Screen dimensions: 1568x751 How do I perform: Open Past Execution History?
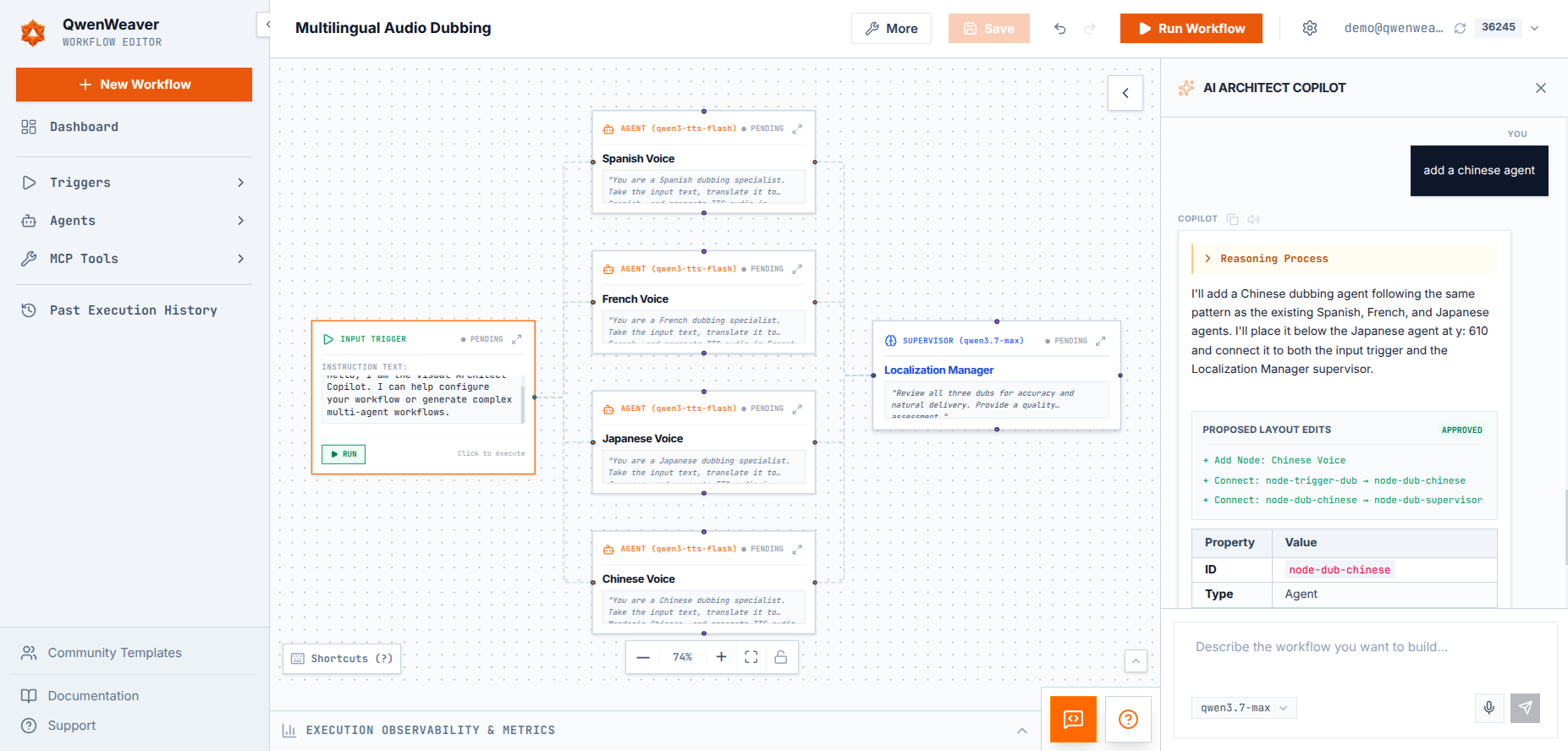click(x=134, y=310)
